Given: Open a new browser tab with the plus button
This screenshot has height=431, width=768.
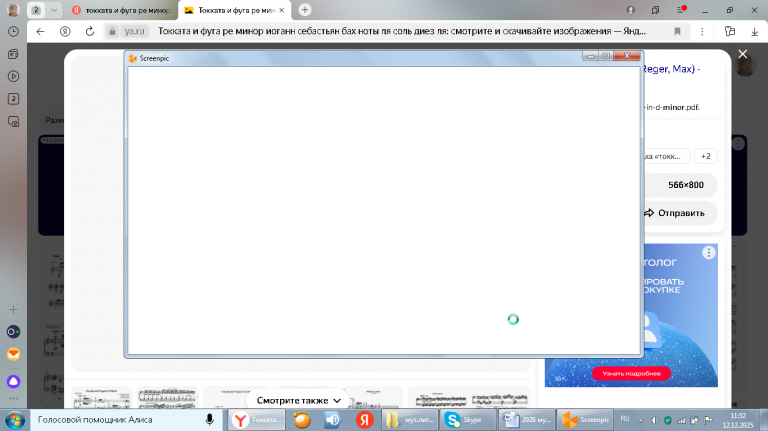Looking at the screenshot, I should click(305, 10).
